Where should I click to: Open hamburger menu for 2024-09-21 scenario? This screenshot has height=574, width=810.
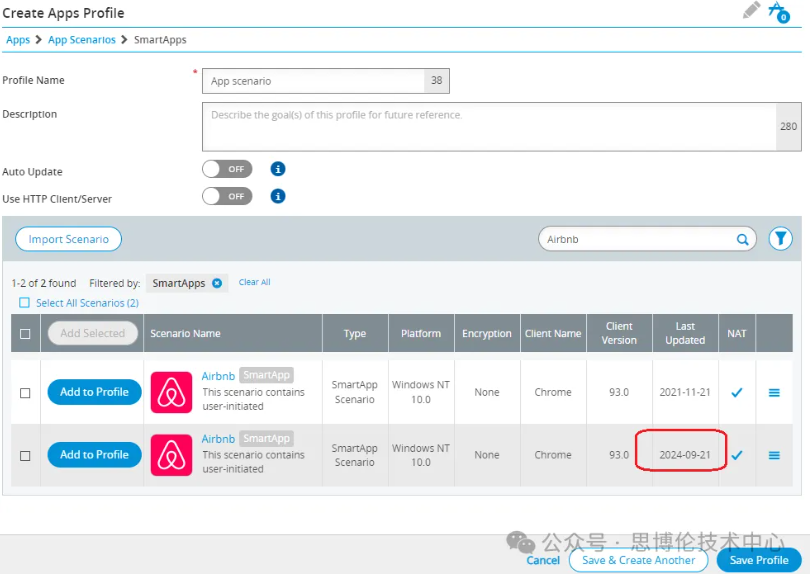(x=774, y=455)
